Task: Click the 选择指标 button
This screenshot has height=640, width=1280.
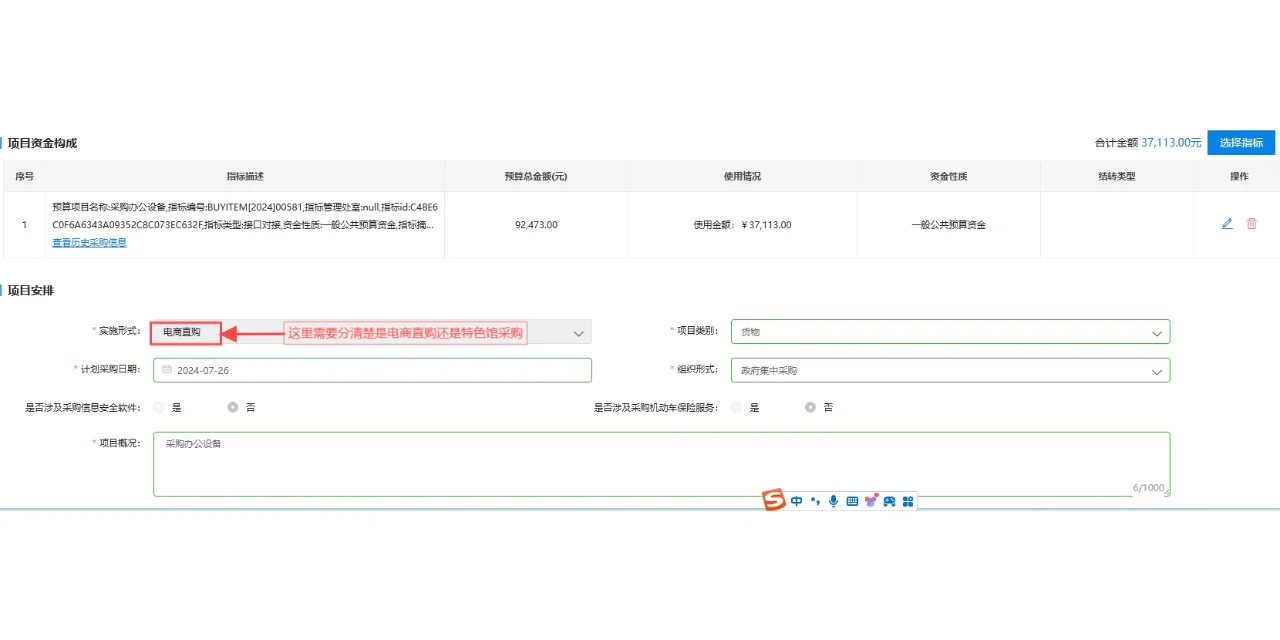Action: point(1241,143)
